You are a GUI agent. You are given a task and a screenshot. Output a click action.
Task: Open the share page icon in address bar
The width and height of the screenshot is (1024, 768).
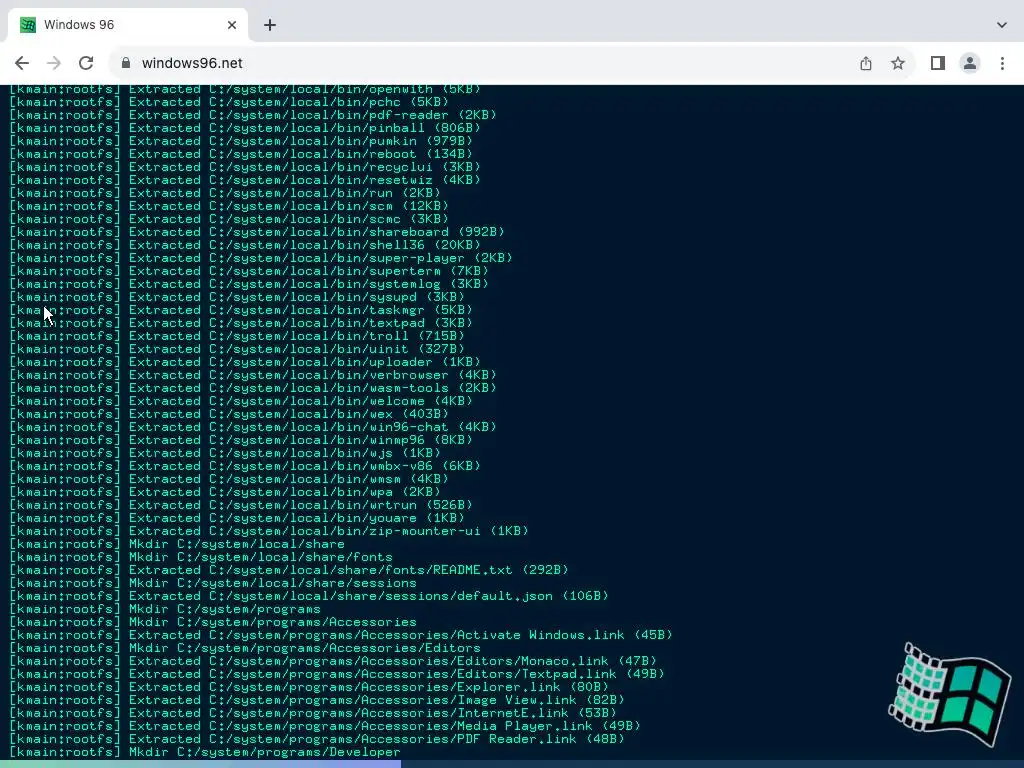point(866,63)
